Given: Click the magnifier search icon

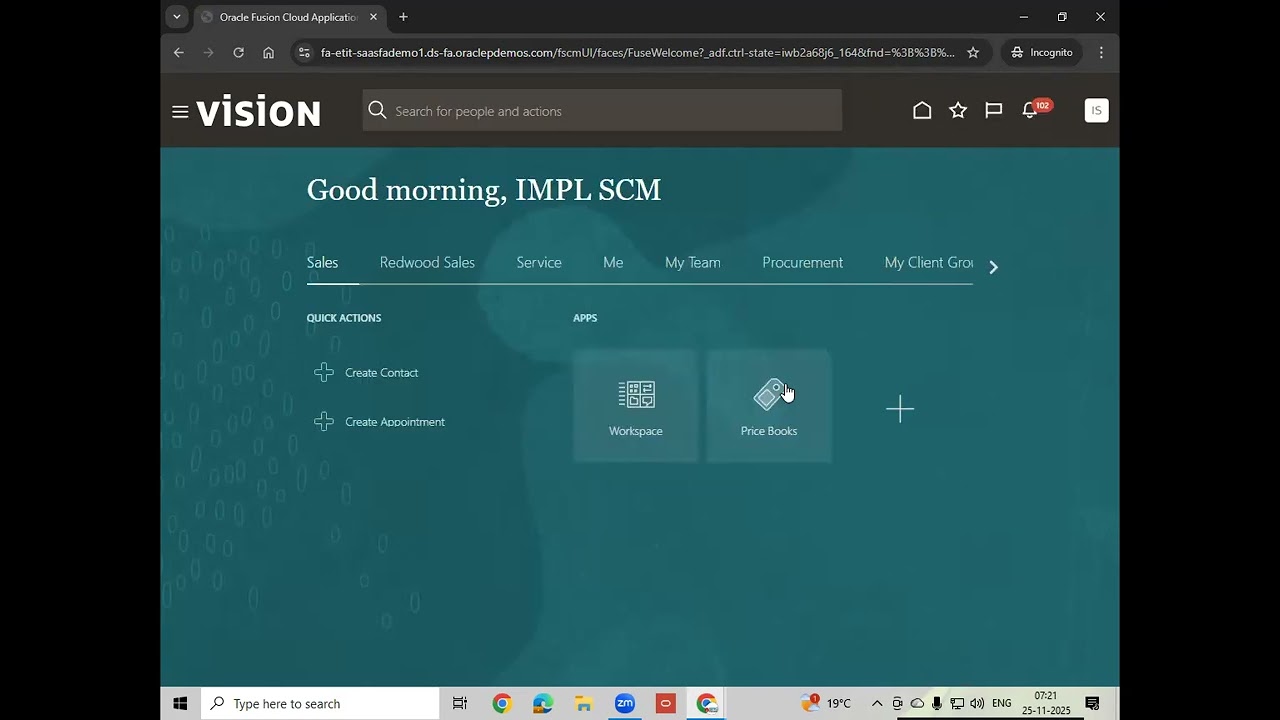Looking at the screenshot, I should (x=377, y=111).
